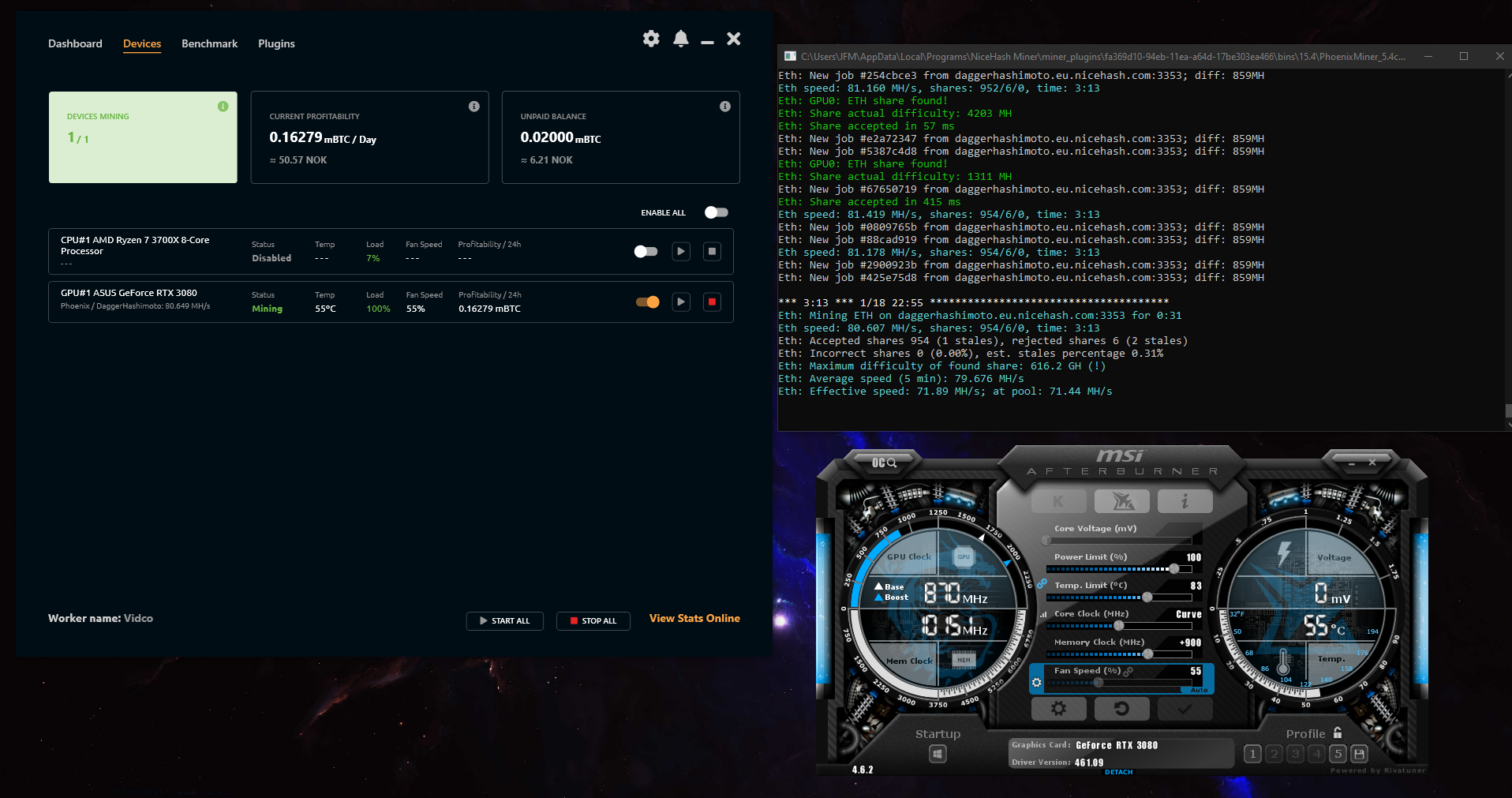The image size is (1512, 798).
Task: Show info for Unpaid Balance card
Action: click(725, 107)
